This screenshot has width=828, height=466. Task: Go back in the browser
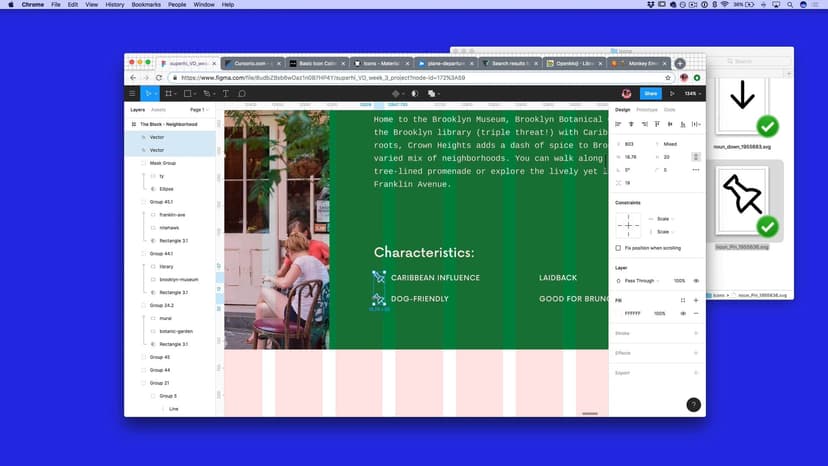click(x=133, y=78)
